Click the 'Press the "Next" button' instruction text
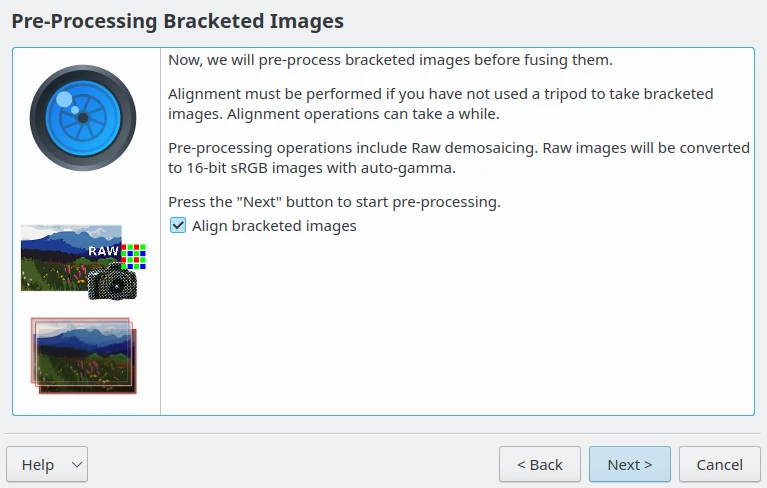 point(334,202)
